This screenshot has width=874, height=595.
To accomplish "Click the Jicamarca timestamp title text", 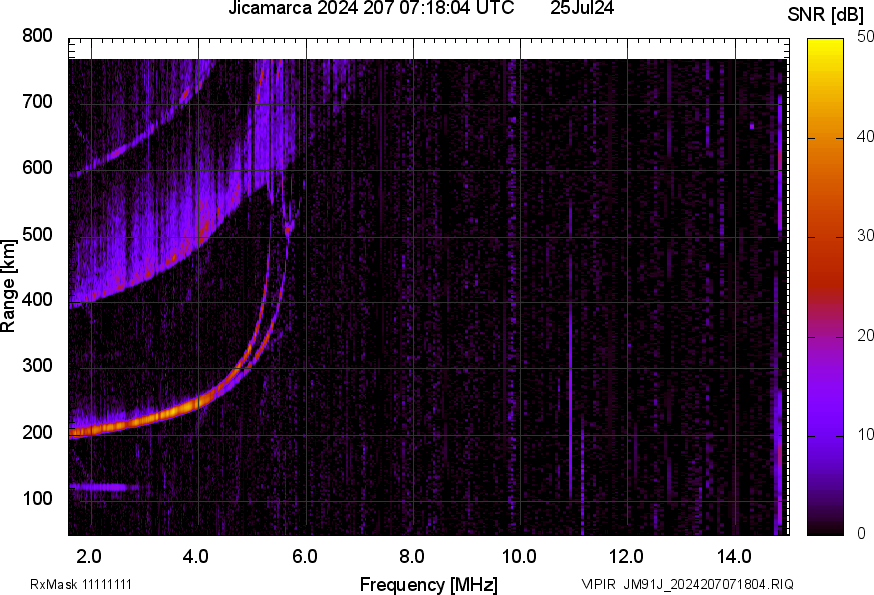I will coord(371,9).
